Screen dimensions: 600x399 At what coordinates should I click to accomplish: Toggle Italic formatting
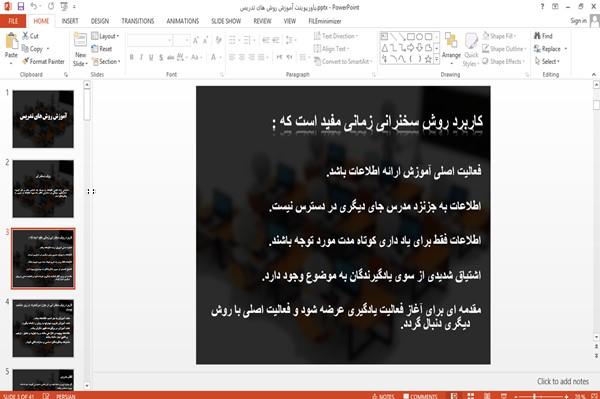click(141, 57)
